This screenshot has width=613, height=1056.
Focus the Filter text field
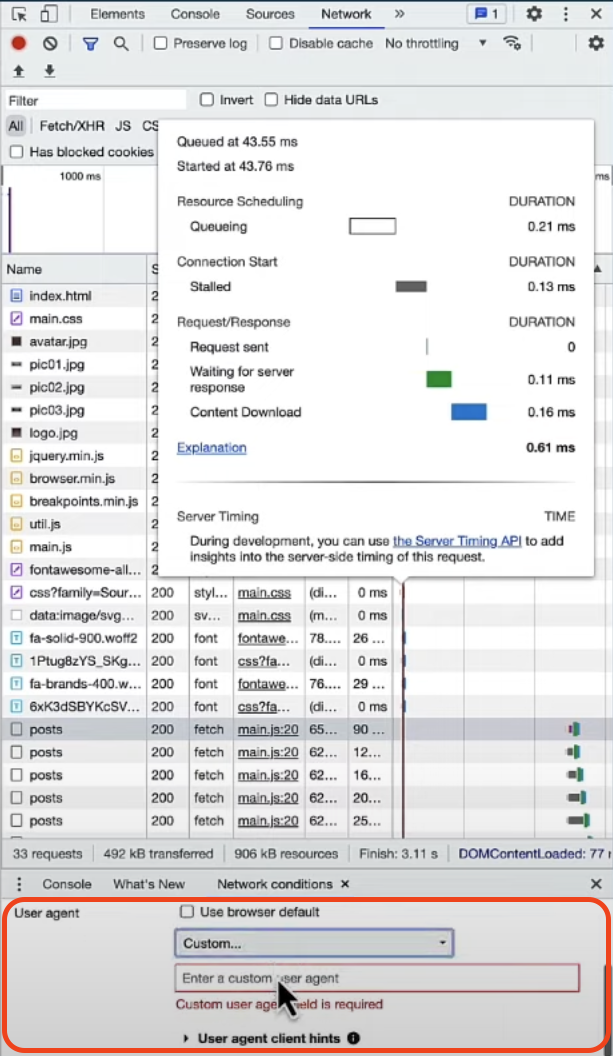(96, 100)
